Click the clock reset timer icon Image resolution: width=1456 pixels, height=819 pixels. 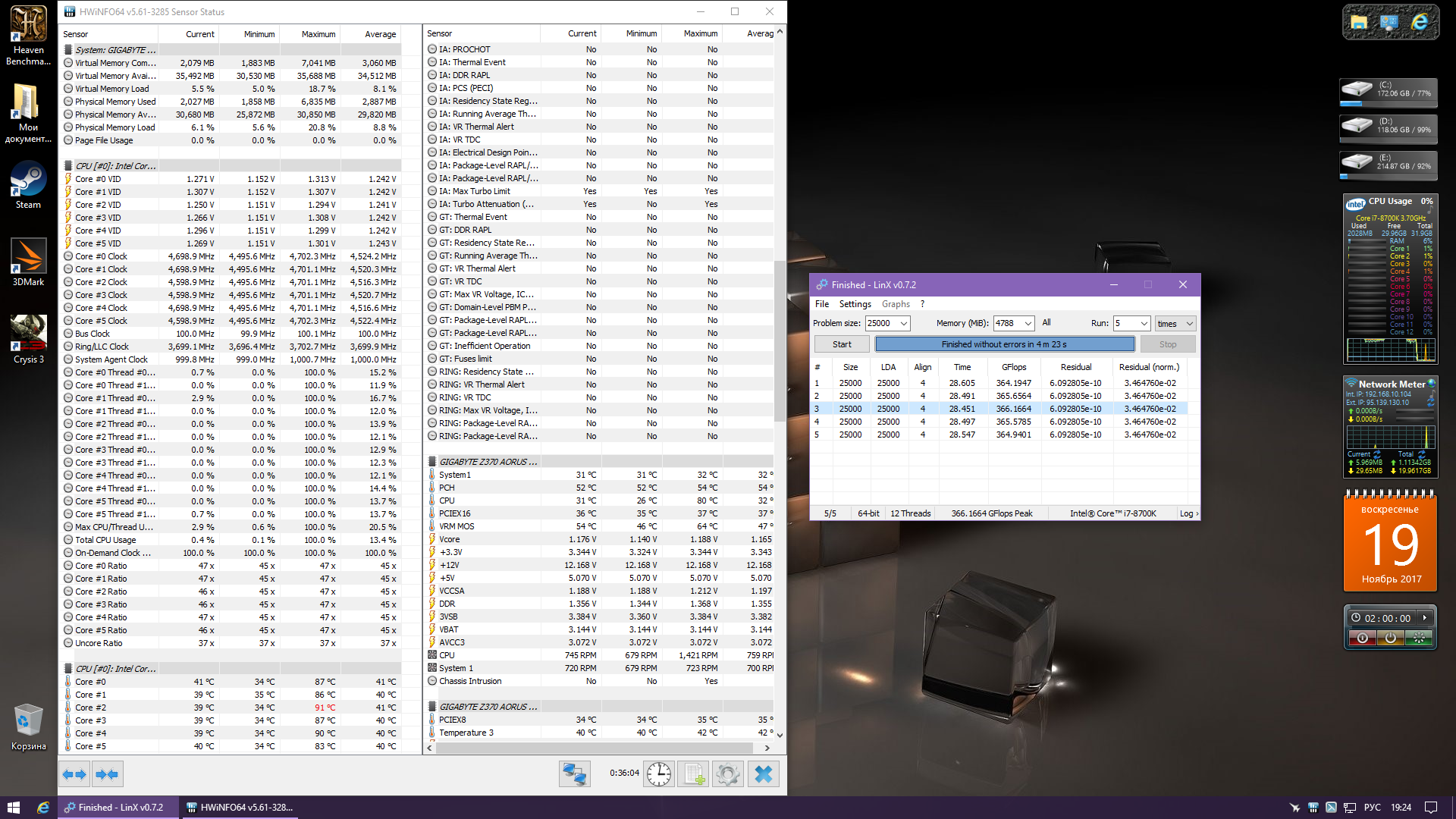(659, 774)
